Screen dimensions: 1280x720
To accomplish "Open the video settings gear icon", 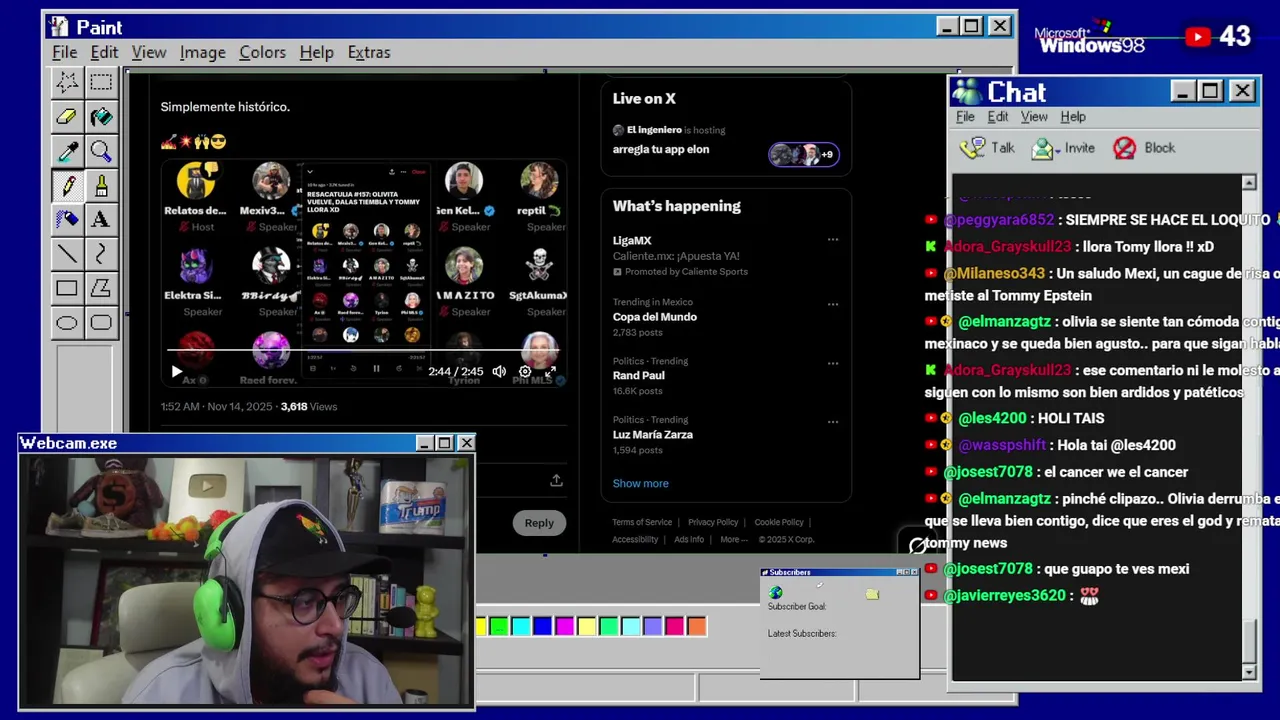I will pos(525,371).
